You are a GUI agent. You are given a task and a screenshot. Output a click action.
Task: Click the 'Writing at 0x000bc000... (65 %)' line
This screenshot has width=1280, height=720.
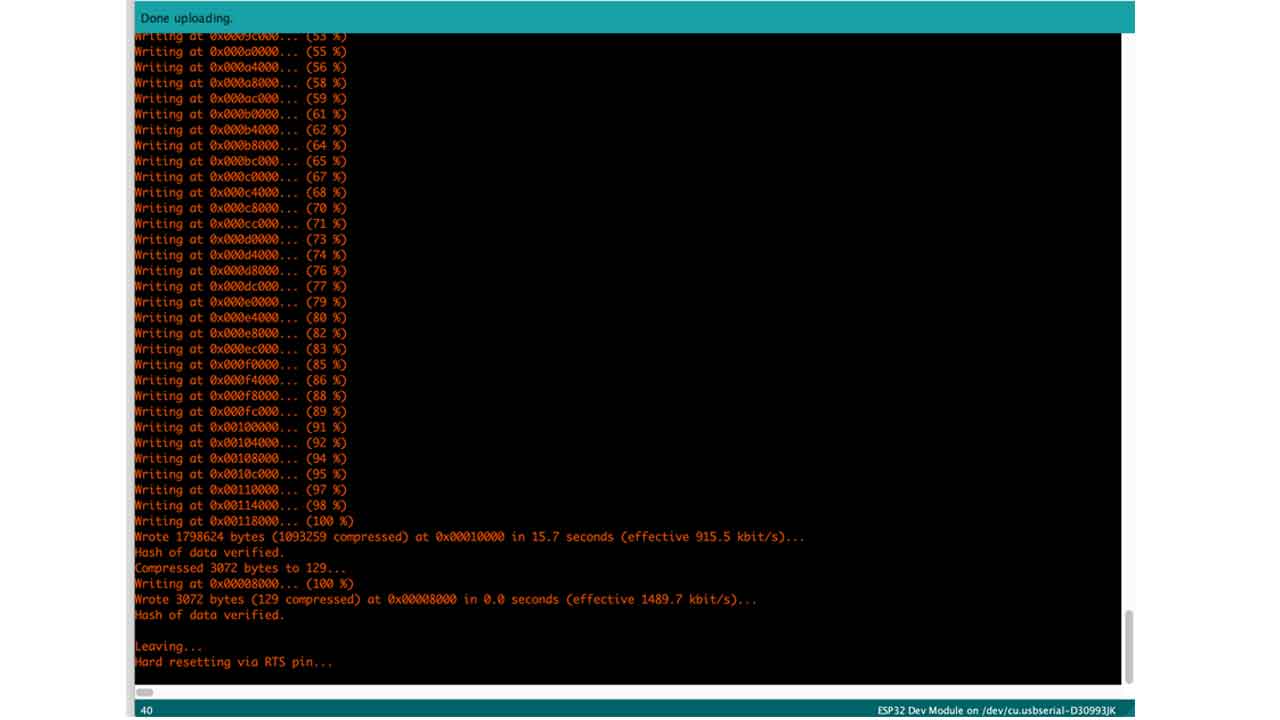(x=241, y=161)
